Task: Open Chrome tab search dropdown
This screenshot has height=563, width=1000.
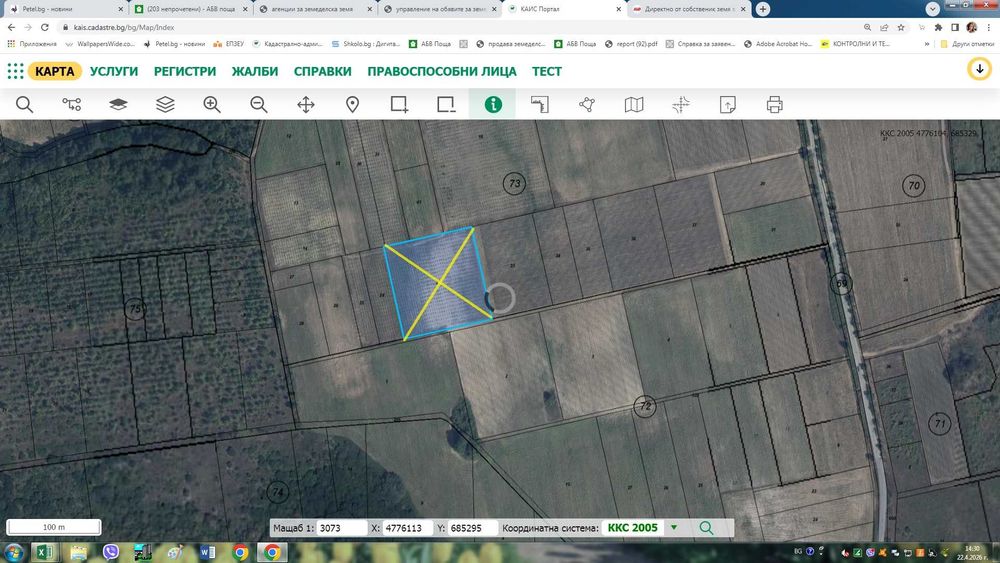Action: (x=932, y=9)
